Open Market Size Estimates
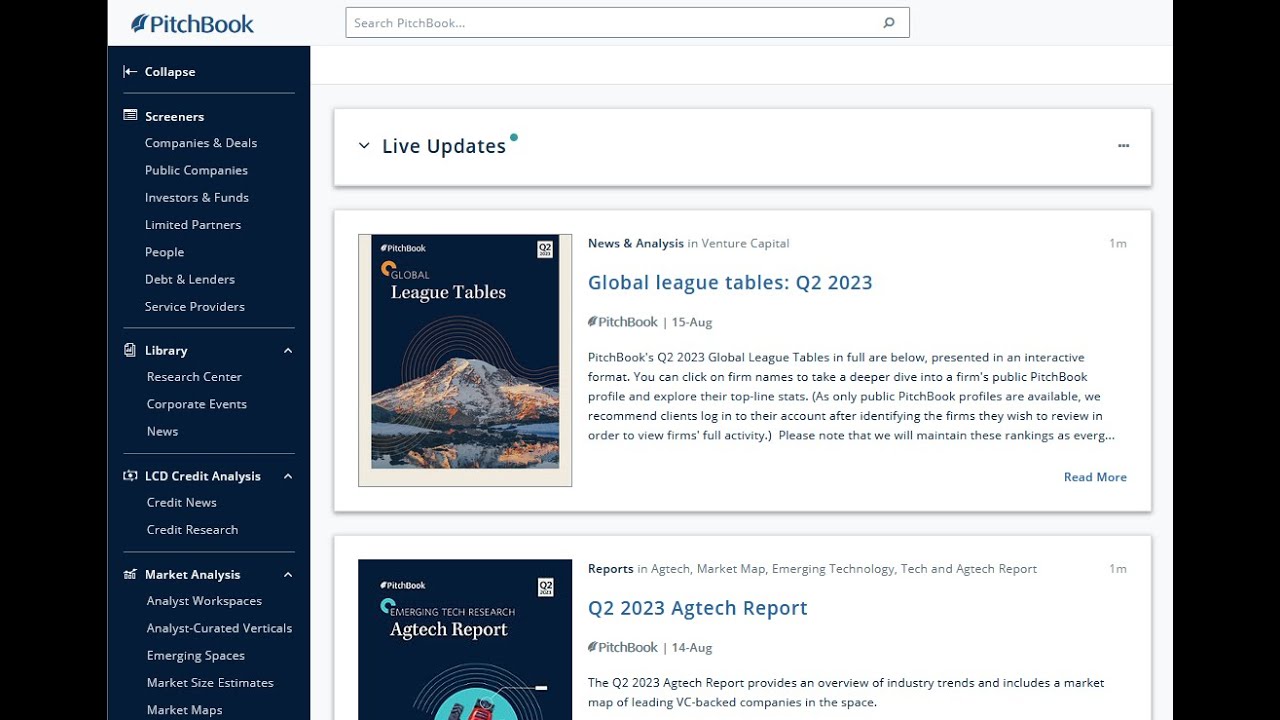This screenshot has height=720, width=1280. point(210,682)
